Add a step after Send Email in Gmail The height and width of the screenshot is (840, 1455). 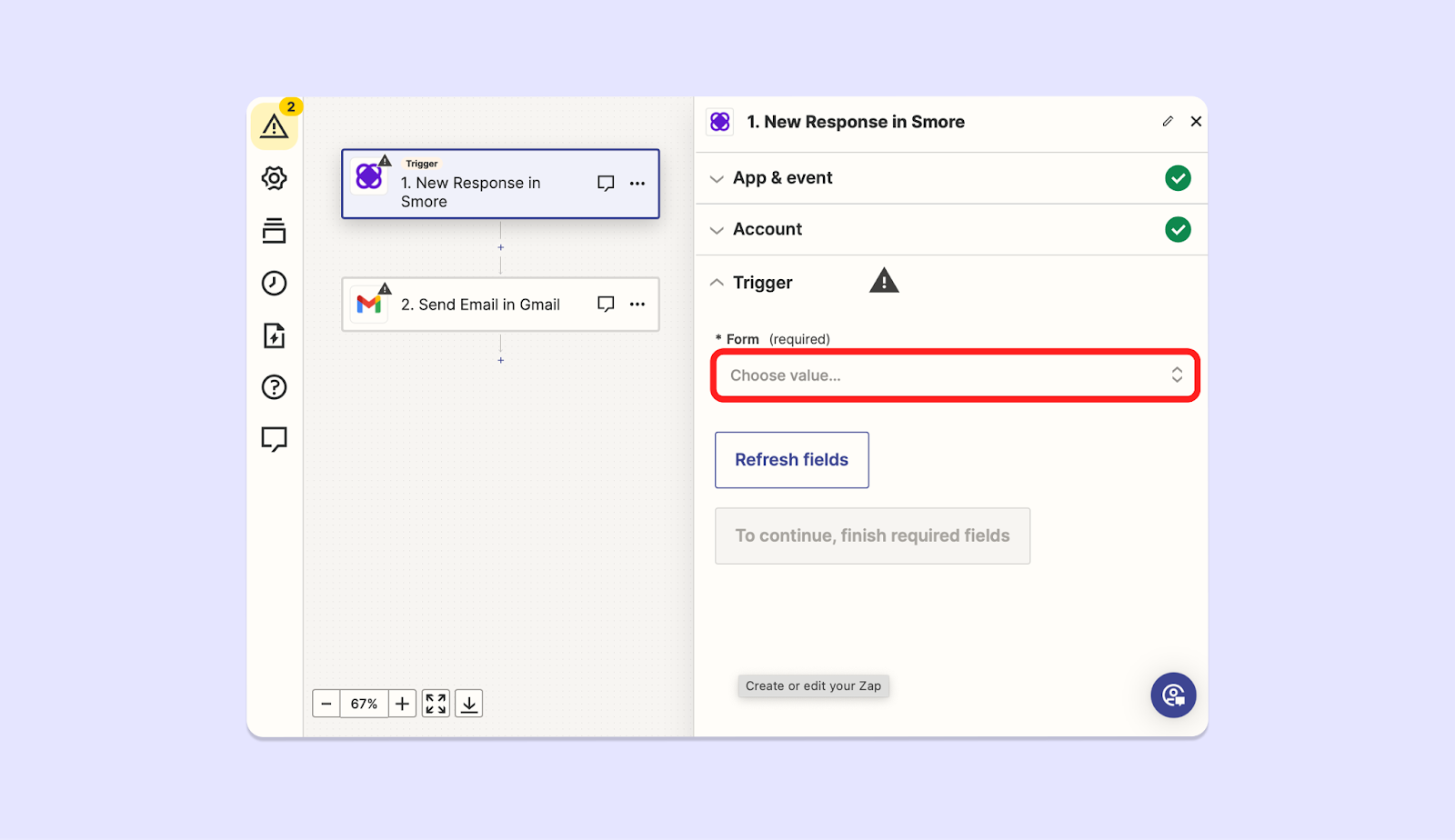[x=500, y=360]
